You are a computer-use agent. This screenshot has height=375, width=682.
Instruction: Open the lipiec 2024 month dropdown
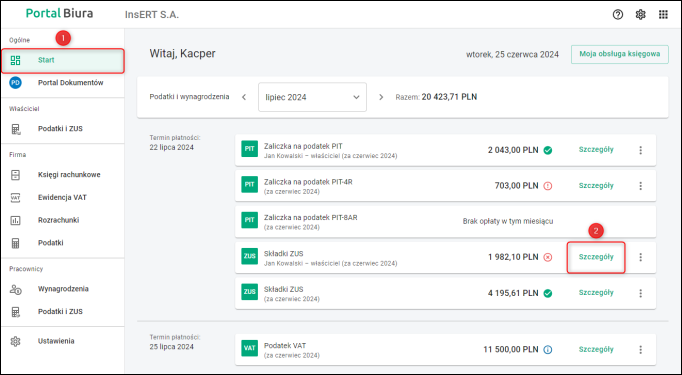(312, 97)
